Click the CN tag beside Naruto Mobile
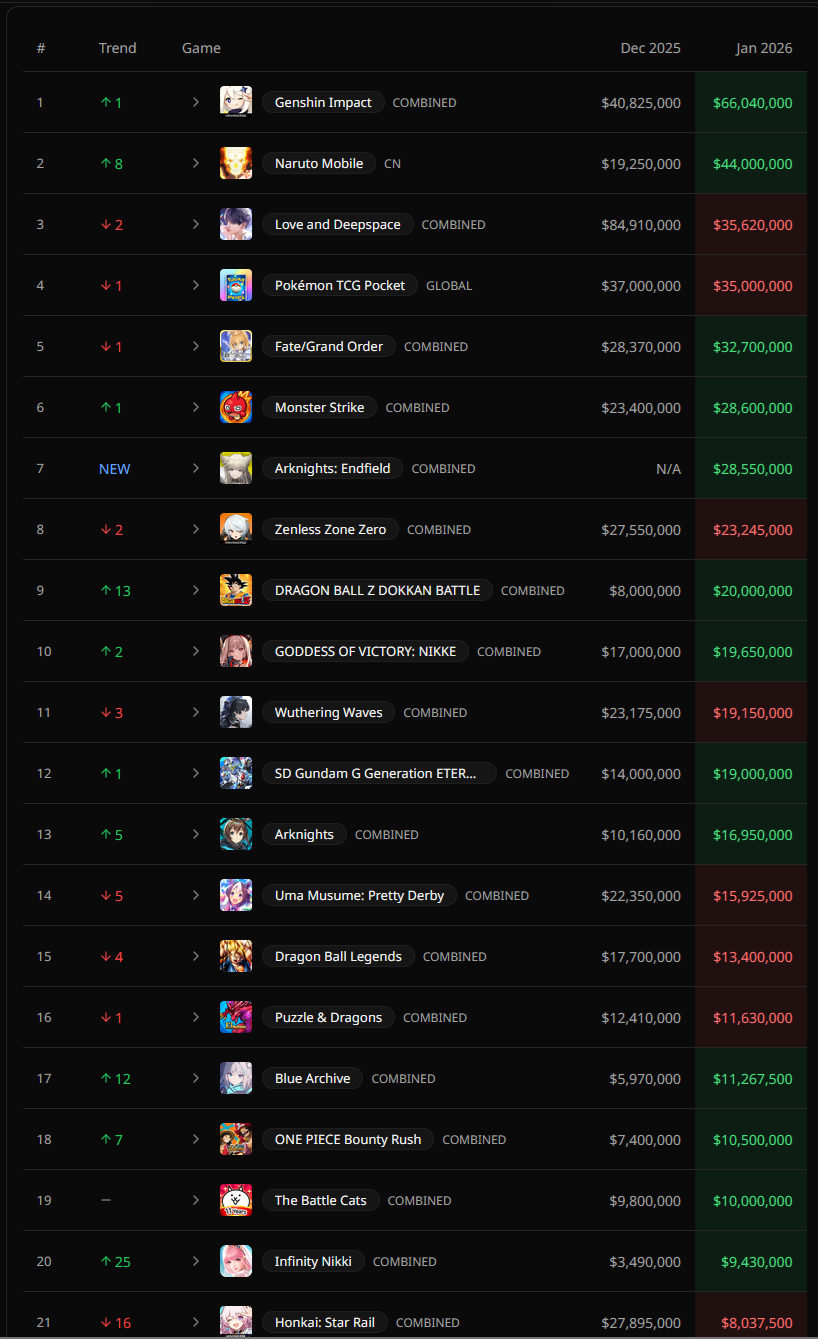 pyautogui.click(x=392, y=163)
